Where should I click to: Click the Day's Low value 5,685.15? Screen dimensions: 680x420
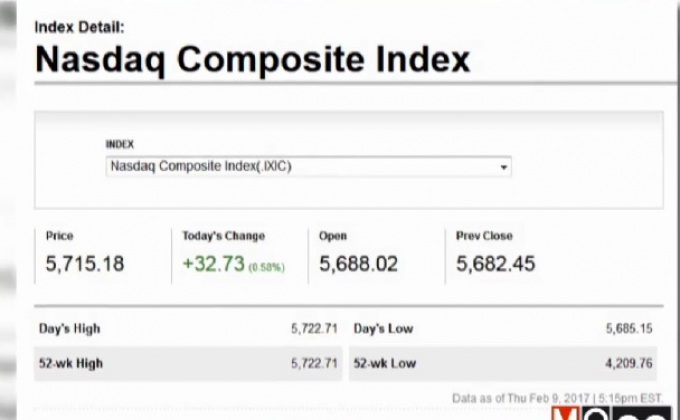(629, 329)
